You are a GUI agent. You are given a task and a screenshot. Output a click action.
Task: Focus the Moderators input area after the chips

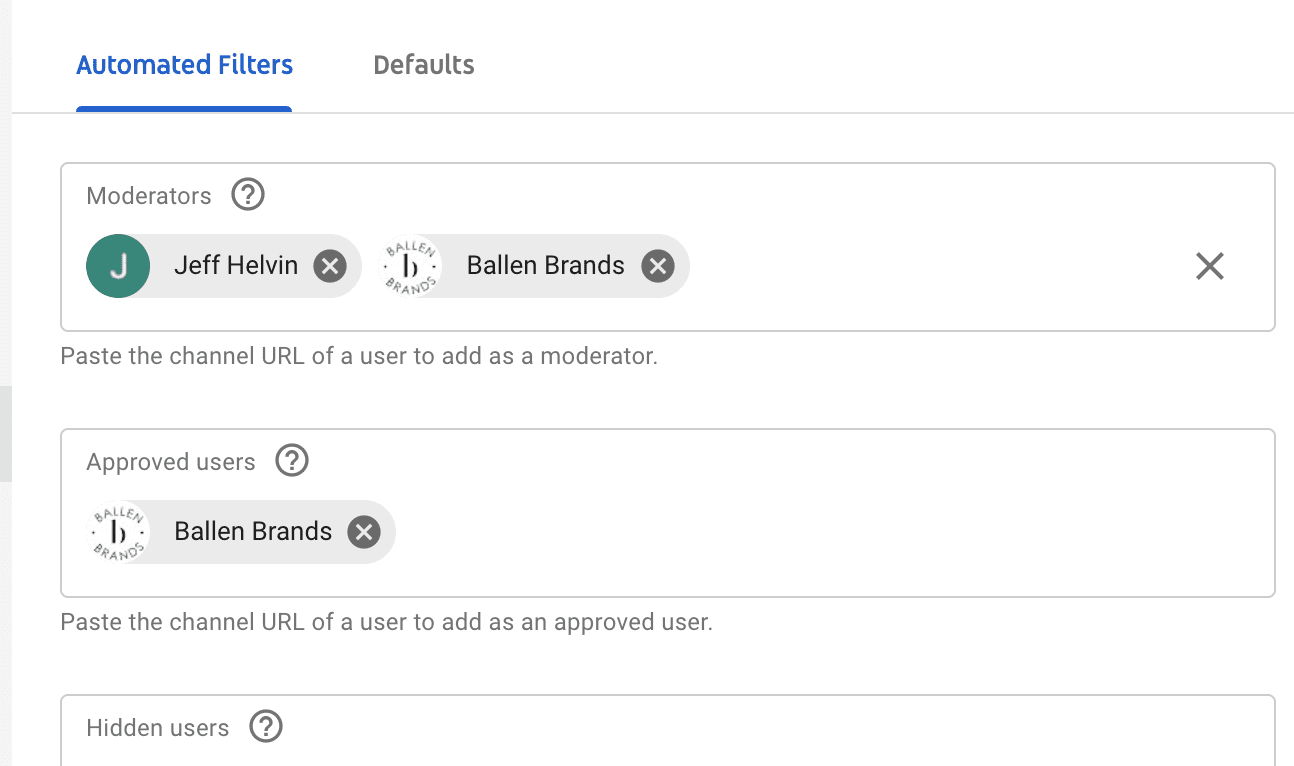click(x=930, y=266)
